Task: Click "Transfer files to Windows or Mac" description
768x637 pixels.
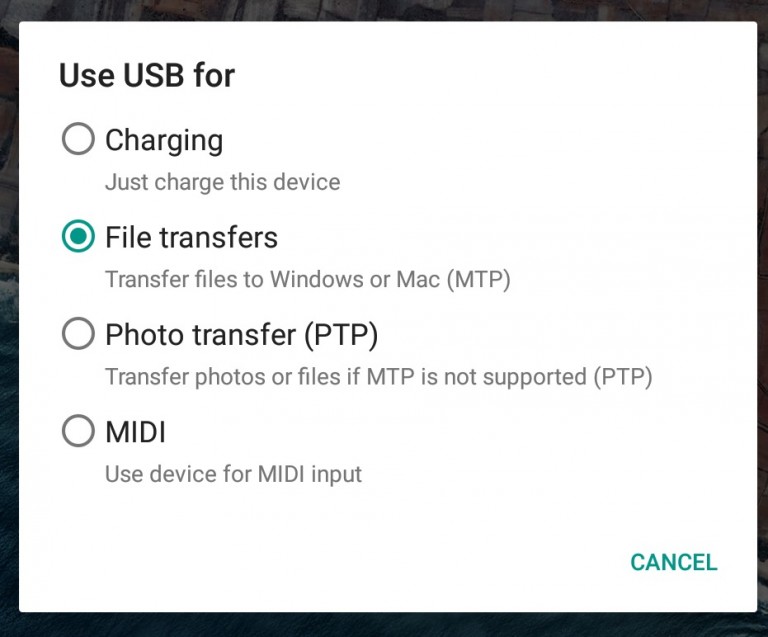Action: click(307, 279)
